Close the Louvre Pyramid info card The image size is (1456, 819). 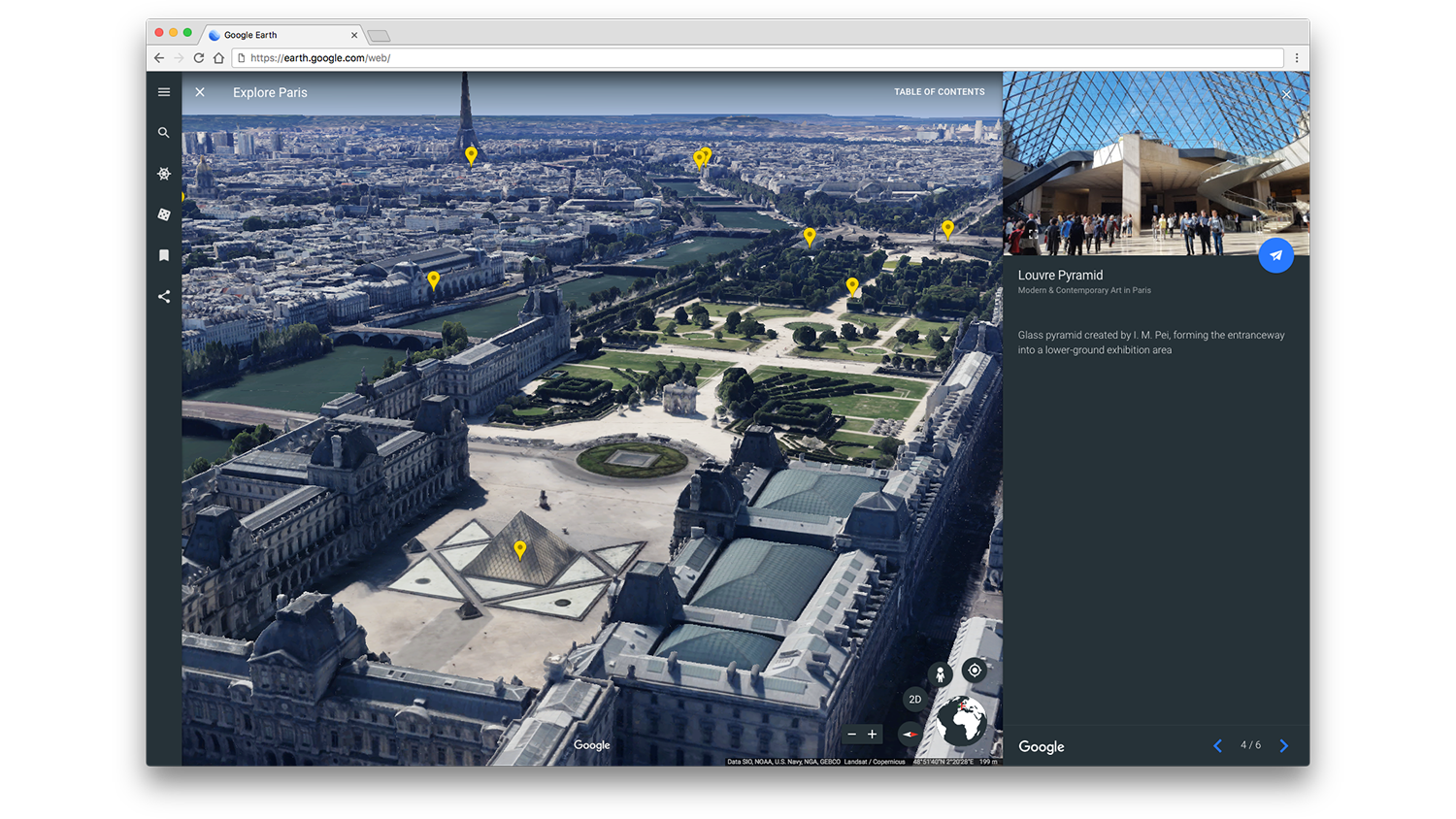pyautogui.click(x=1286, y=95)
